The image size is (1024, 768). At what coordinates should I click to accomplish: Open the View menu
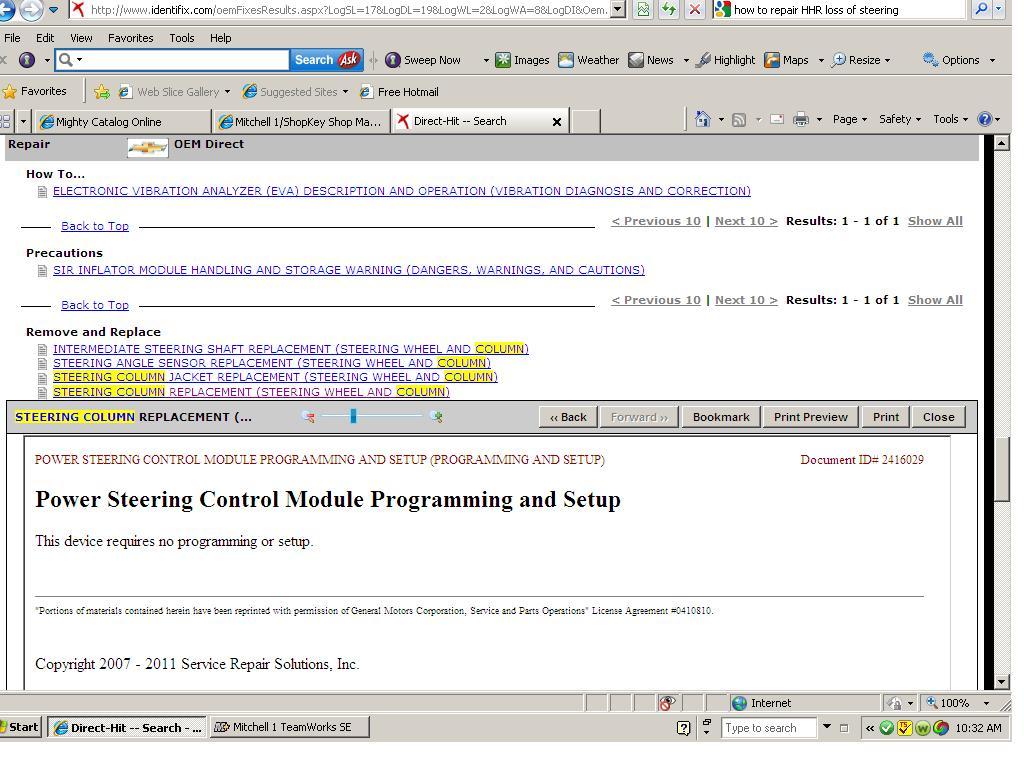81,38
